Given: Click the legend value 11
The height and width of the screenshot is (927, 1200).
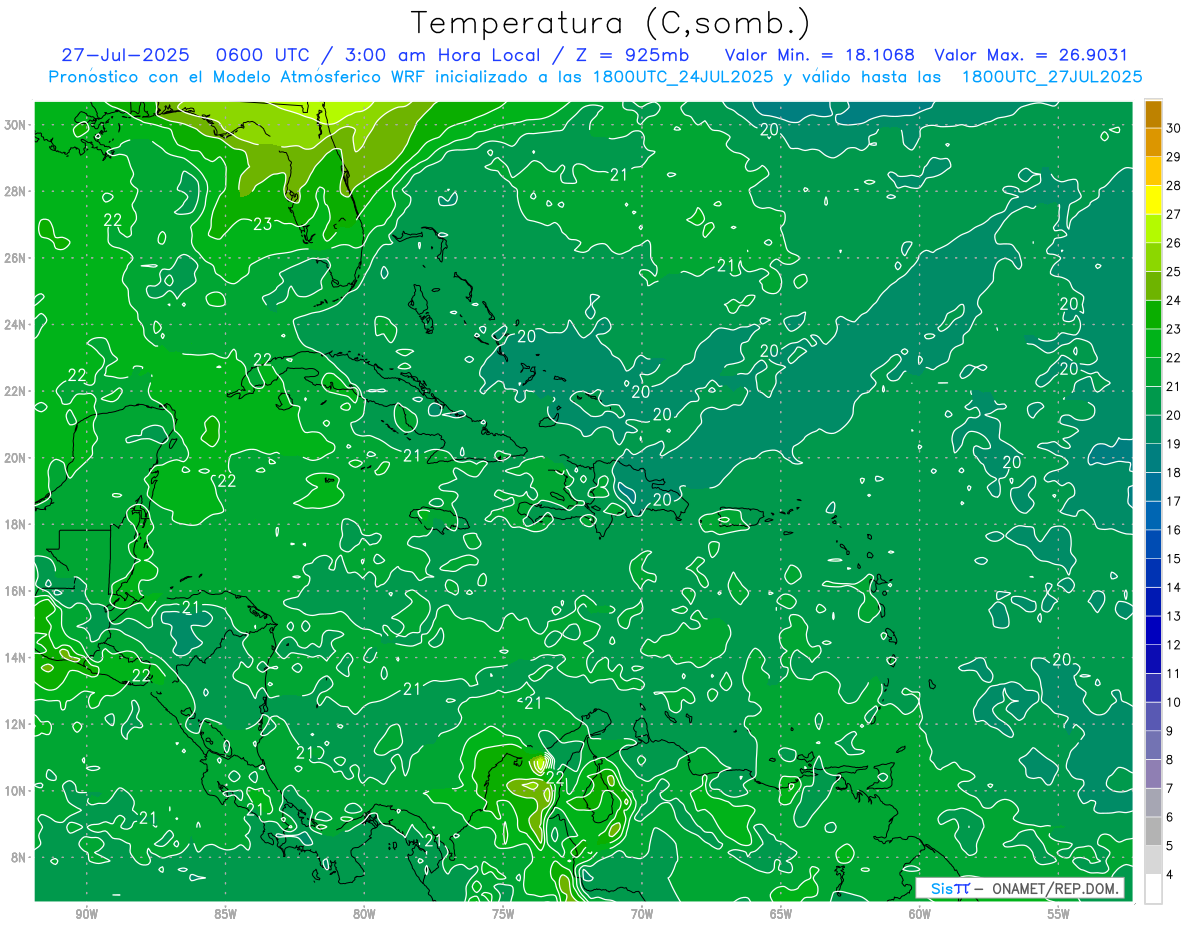Looking at the screenshot, I should 1174,673.
